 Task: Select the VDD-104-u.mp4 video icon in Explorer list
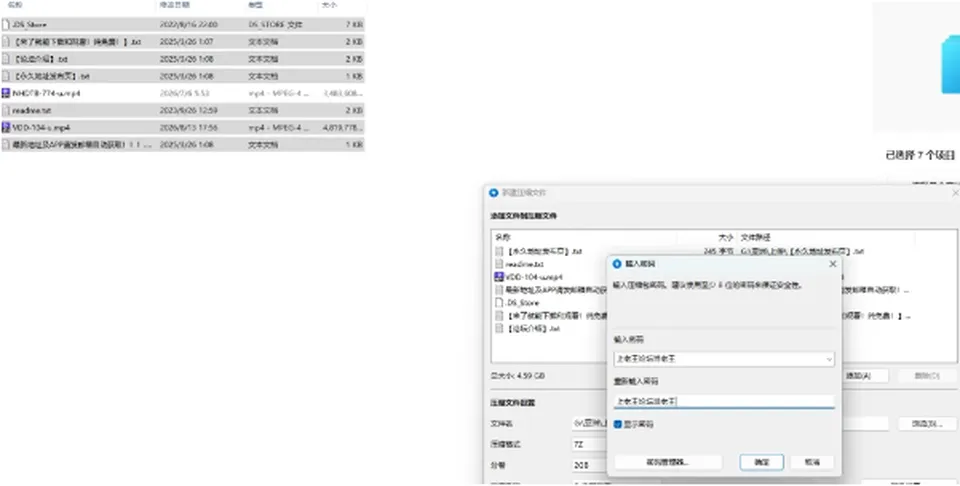click(x=6, y=127)
